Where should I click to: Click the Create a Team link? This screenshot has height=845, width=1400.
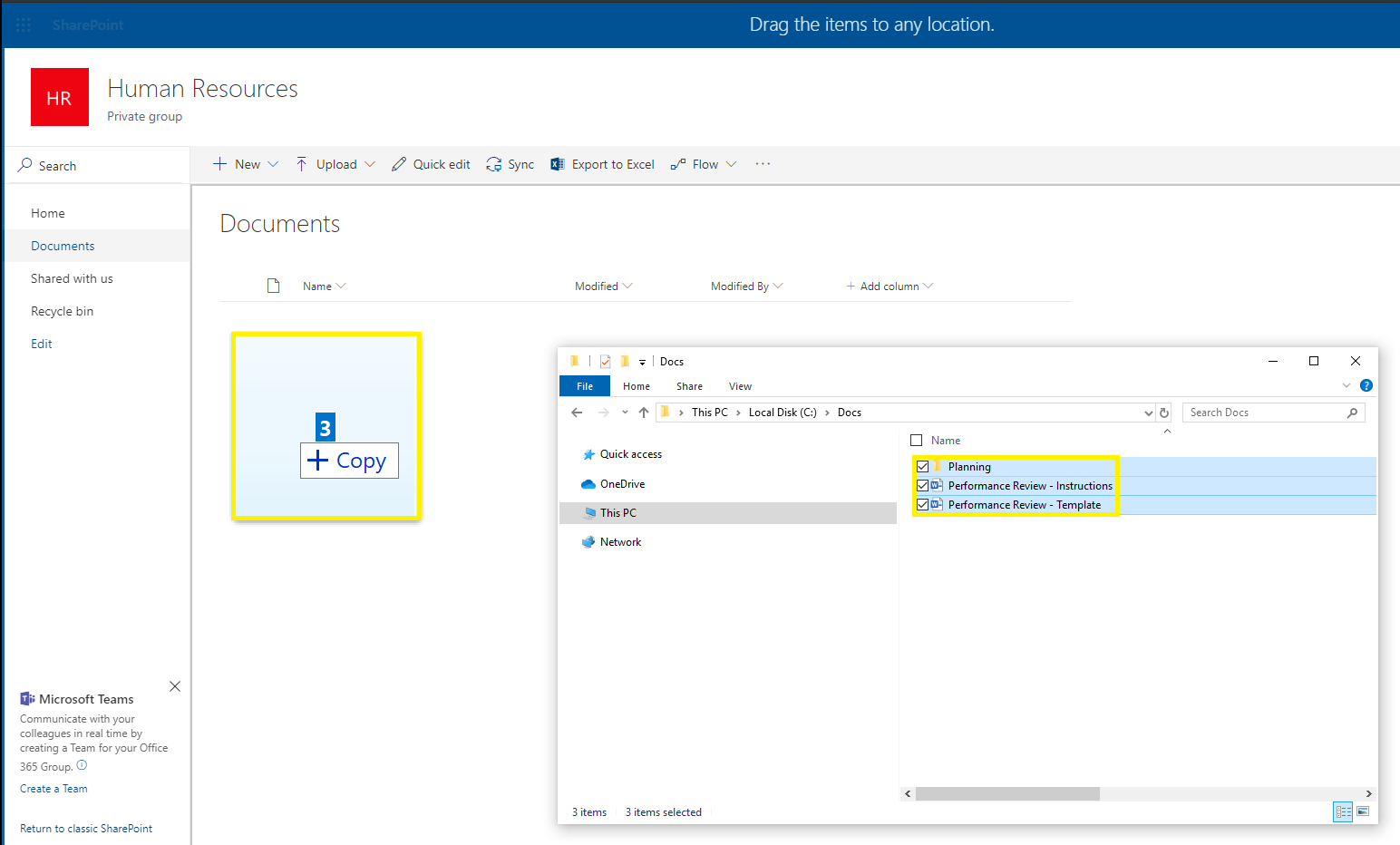click(53, 789)
